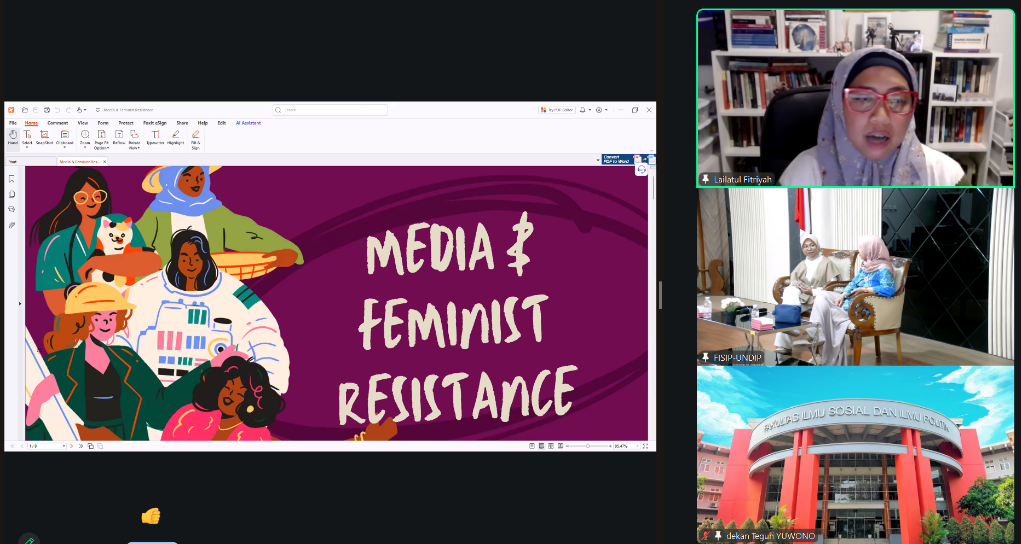Image resolution: width=1021 pixels, height=544 pixels.
Task: Expand the Rotate View options
Action: (x=134, y=147)
